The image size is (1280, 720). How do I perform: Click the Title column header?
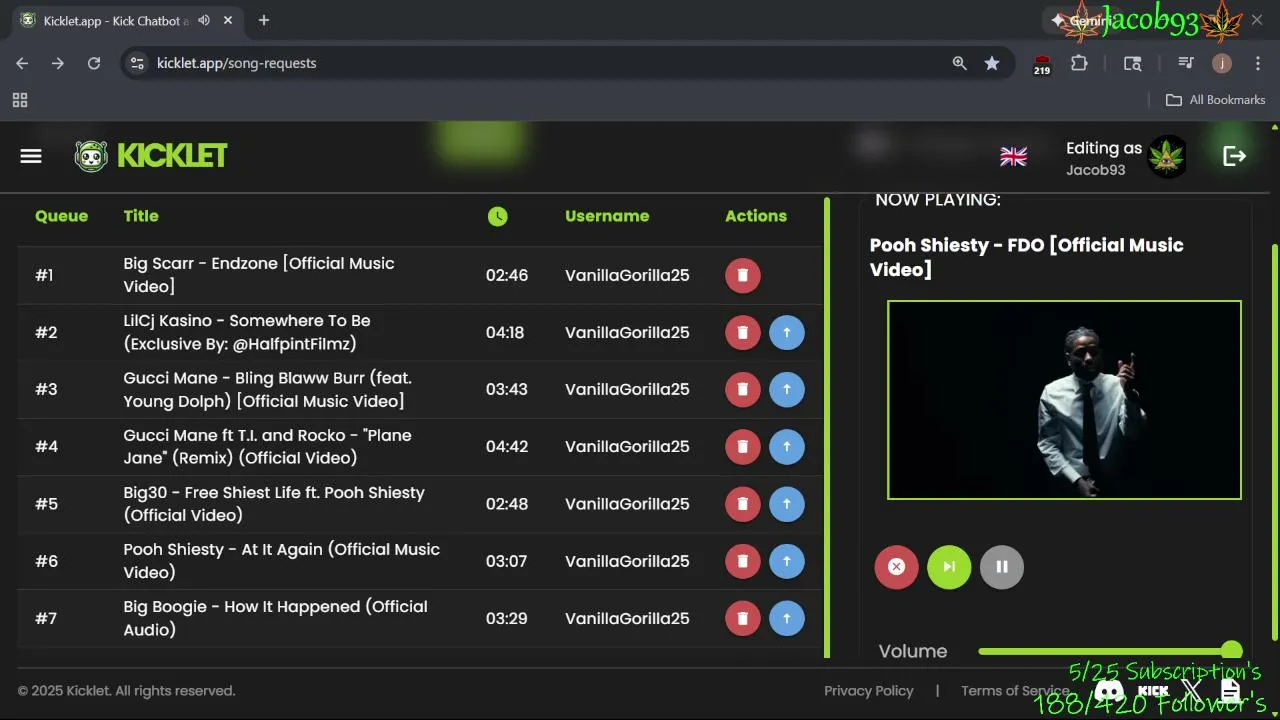tap(141, 216)
